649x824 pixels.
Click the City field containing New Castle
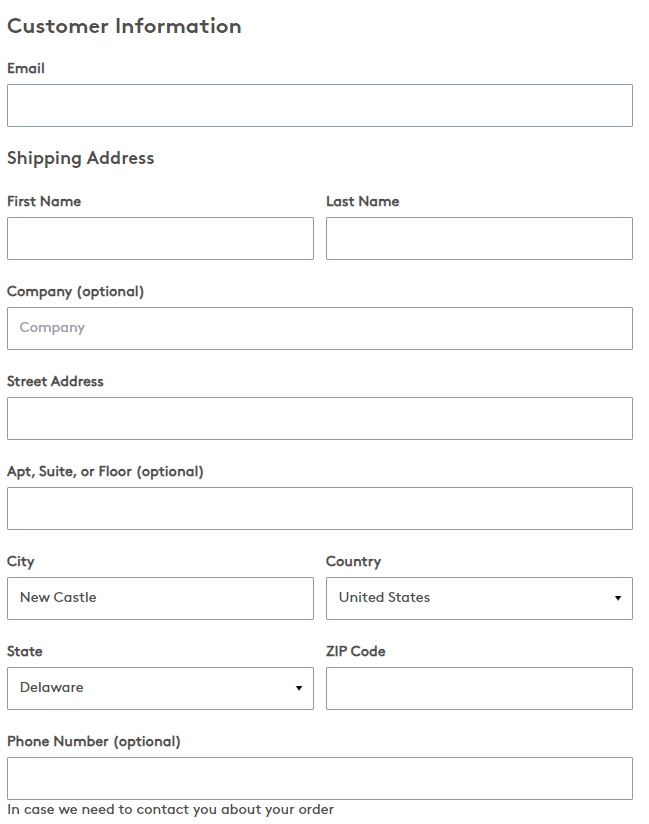point(160,598)
